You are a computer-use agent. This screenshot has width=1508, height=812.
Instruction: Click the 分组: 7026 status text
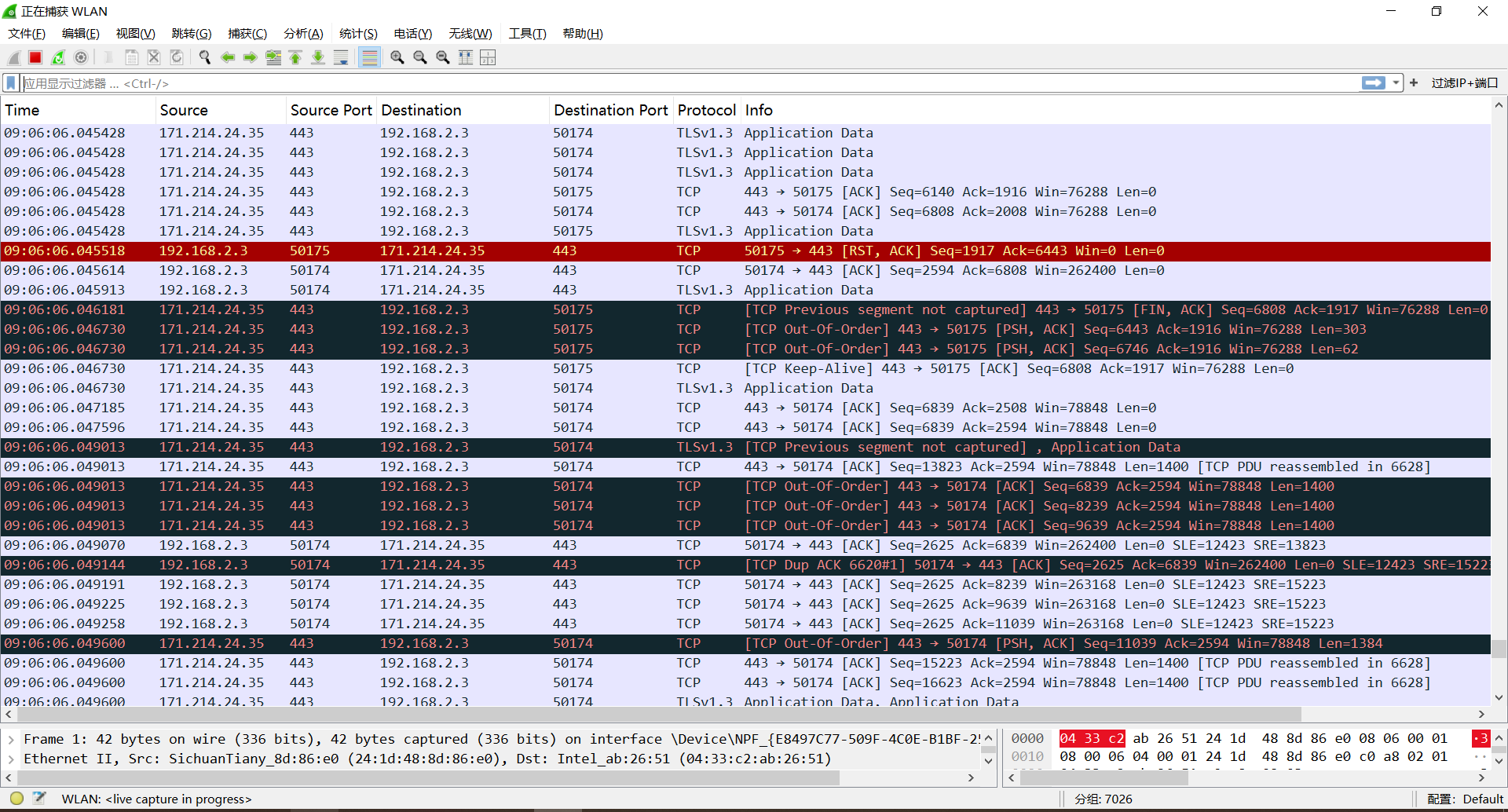tap(1104, 799)
